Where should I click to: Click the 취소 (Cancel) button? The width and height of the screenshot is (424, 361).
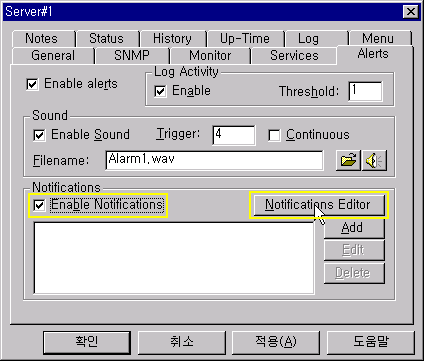click(182, 342)
